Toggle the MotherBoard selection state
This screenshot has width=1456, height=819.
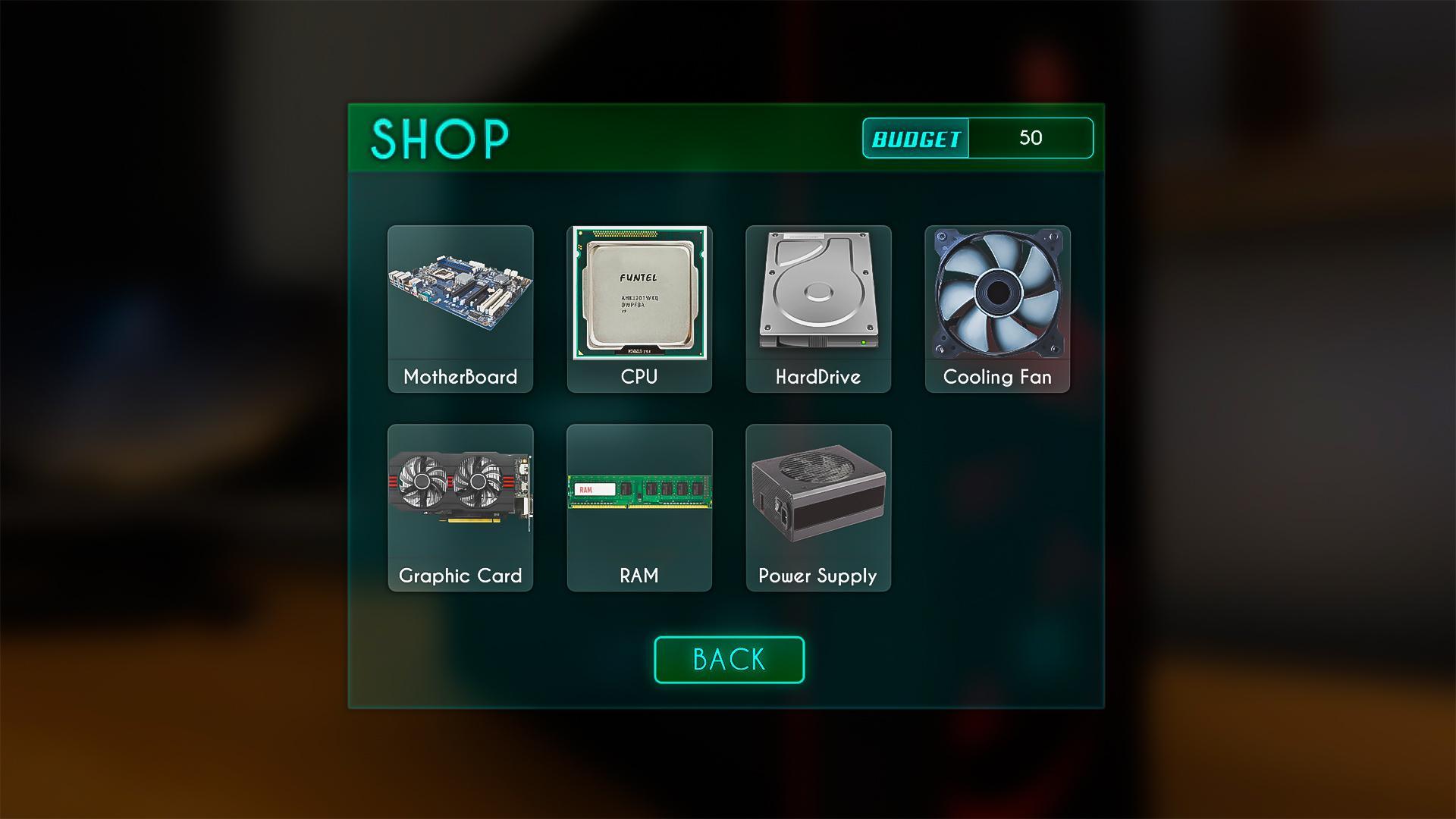coord(459,307)
